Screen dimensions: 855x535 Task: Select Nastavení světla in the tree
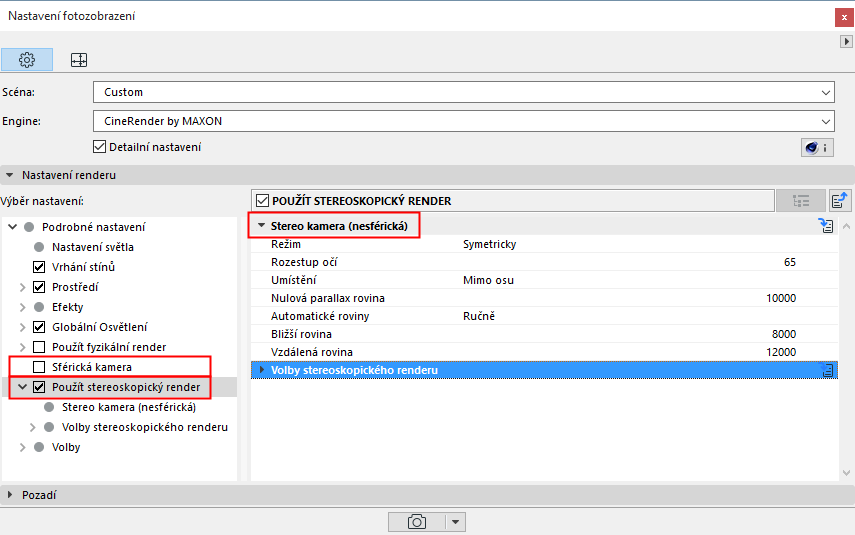pyautogui.click(x=93, y=247)
